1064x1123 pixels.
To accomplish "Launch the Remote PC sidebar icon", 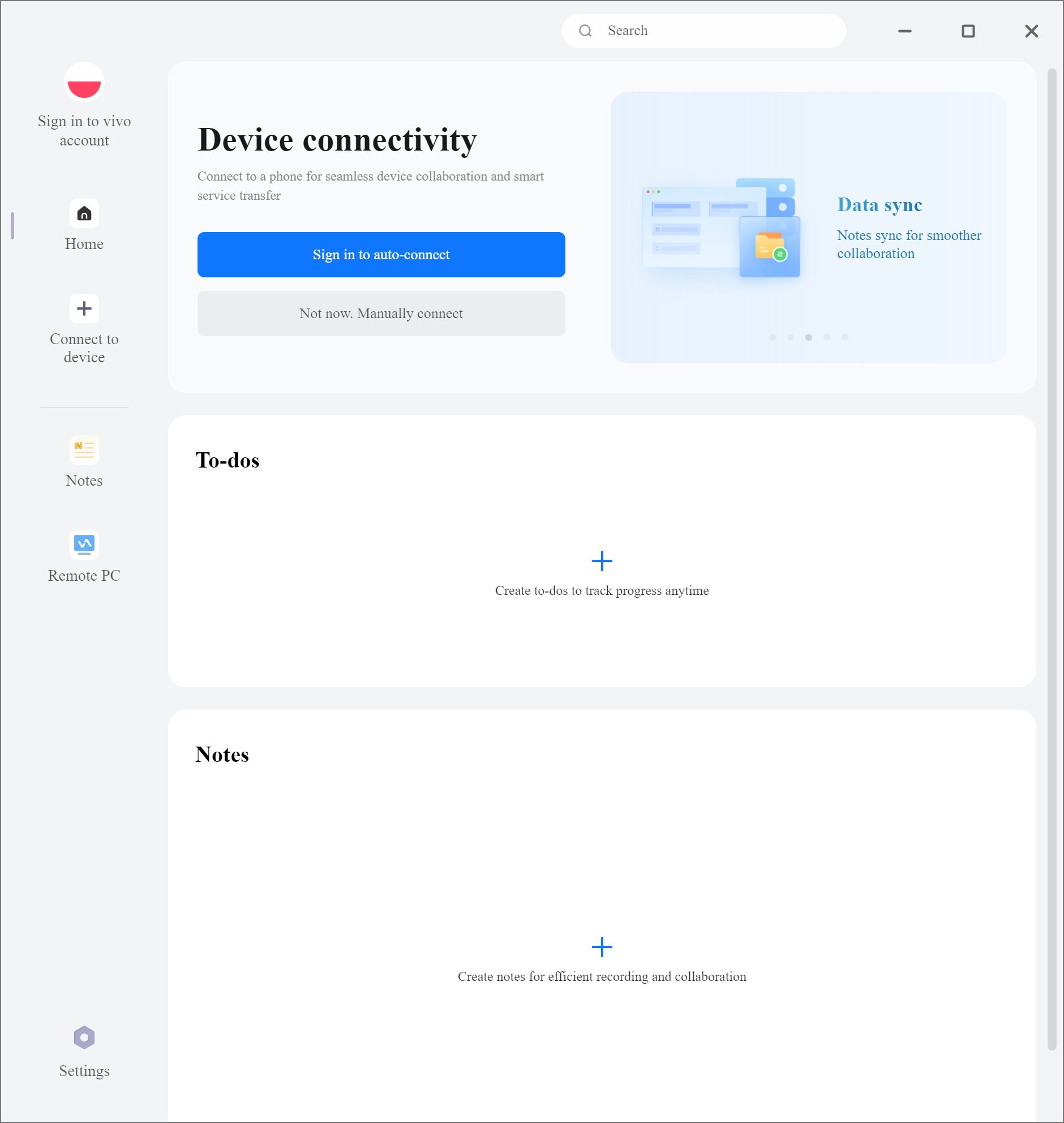I will tap(84, 545).
